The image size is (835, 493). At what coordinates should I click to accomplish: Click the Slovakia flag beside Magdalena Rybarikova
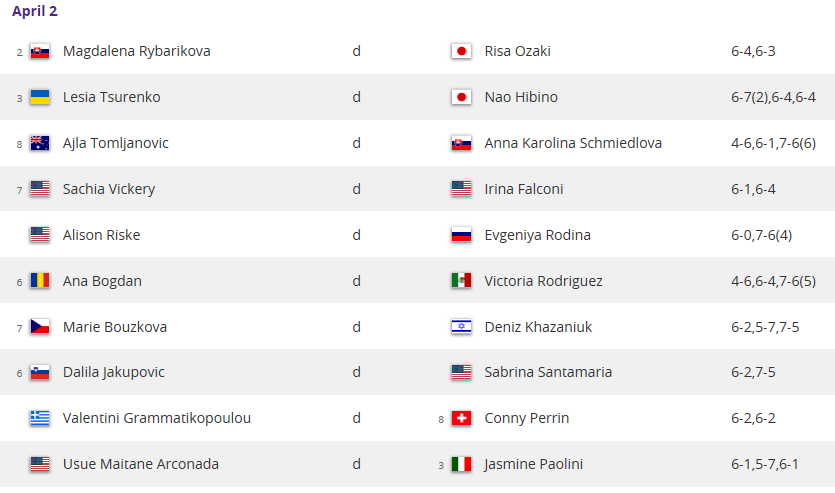click(x=40, y=52)
